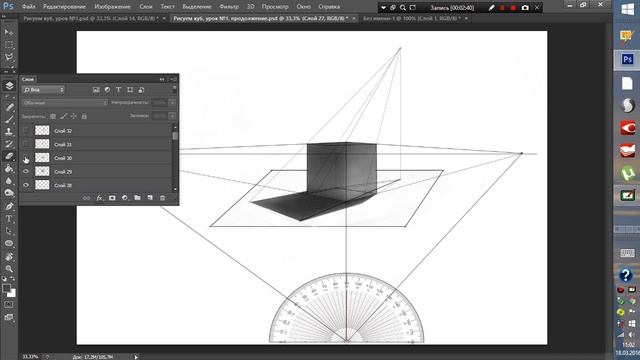Open the Фильтр menu
The width and height of the screenshot is (640, 360).
229,7
